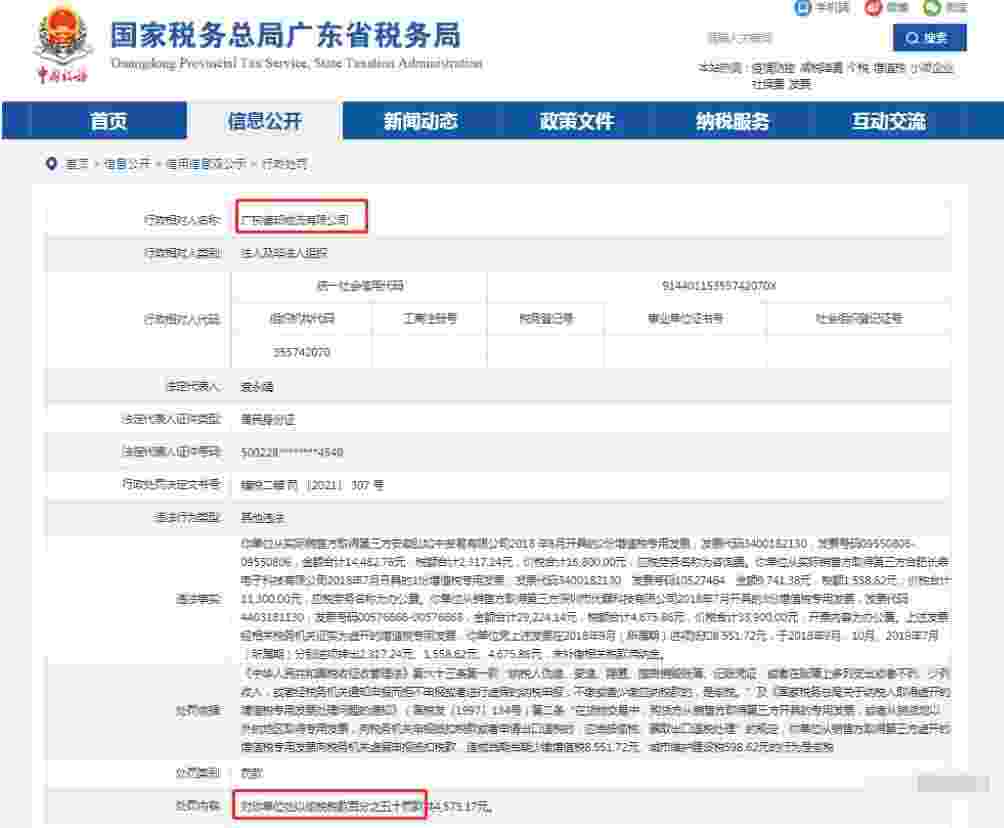Open the 互动交流 navigation tab
Screen dimensions: 1004x828
point(888,121)
